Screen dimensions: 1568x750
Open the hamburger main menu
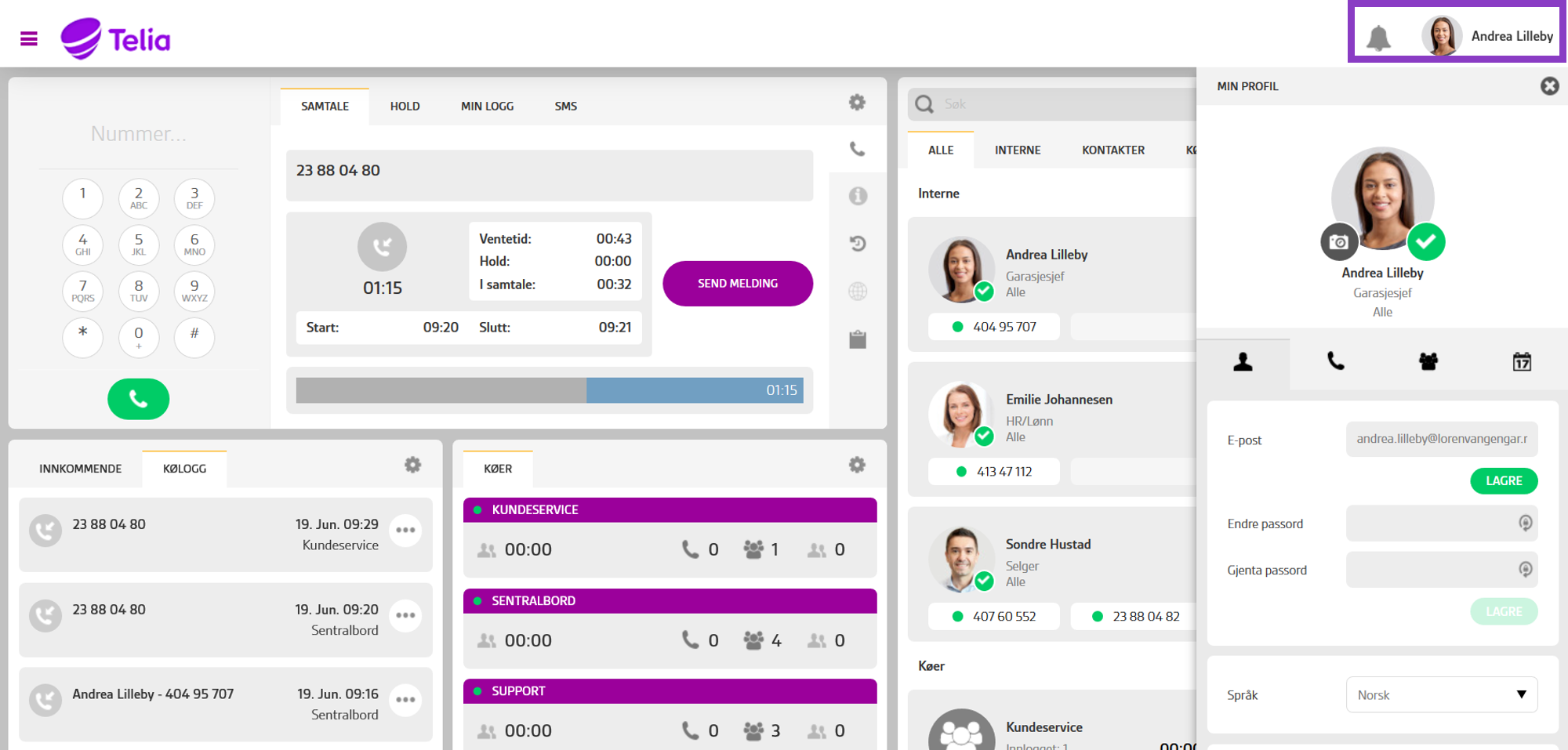[29, 38]
